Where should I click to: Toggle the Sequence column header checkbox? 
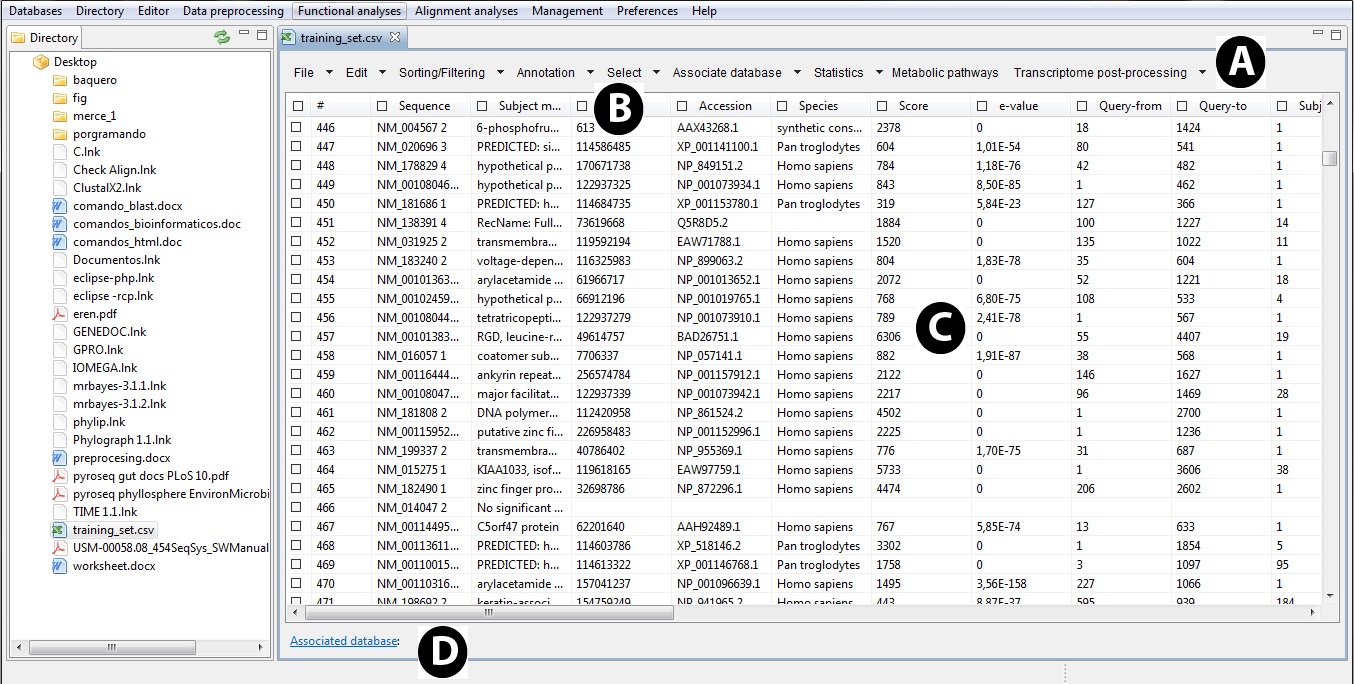[382, 106]
